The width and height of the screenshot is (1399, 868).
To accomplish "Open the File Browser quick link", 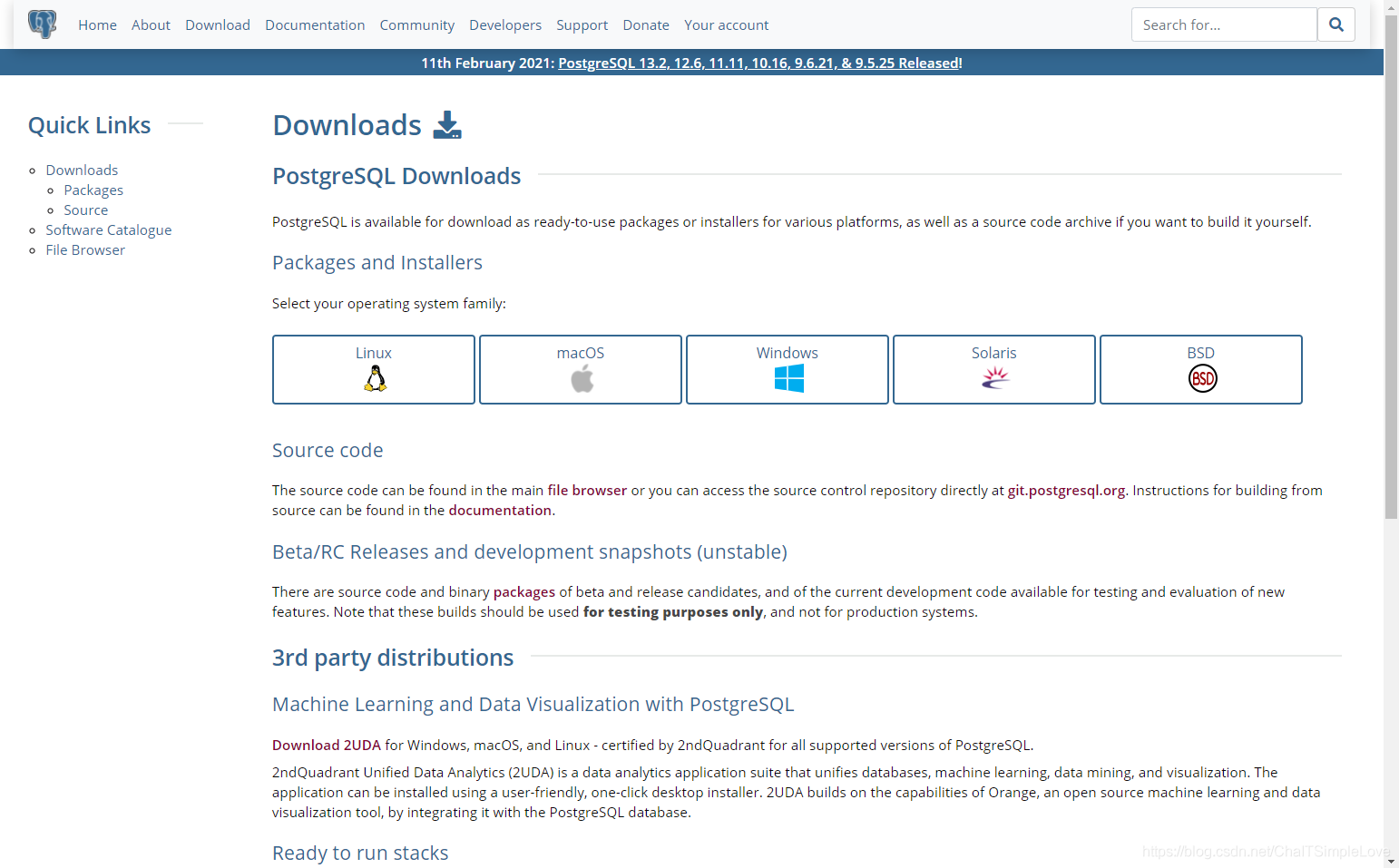I will tap(85, 249).
